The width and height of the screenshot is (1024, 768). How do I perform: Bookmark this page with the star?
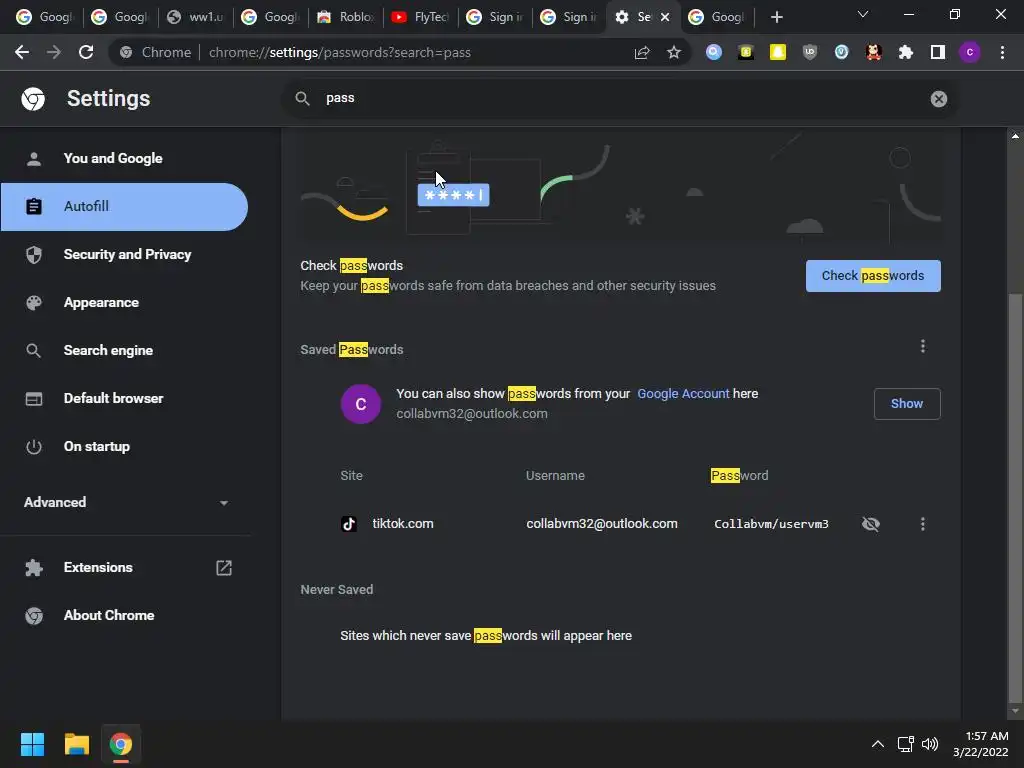673,52
